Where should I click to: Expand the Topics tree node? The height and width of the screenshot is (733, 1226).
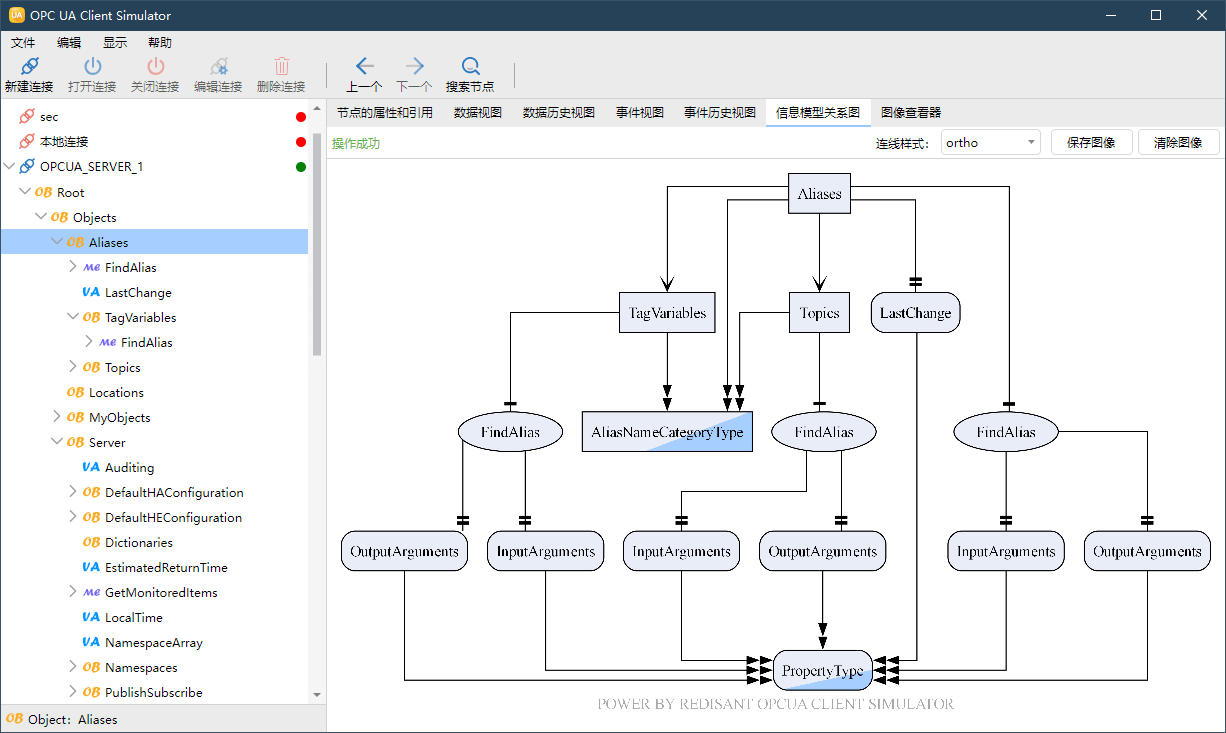tap(72, 367)
